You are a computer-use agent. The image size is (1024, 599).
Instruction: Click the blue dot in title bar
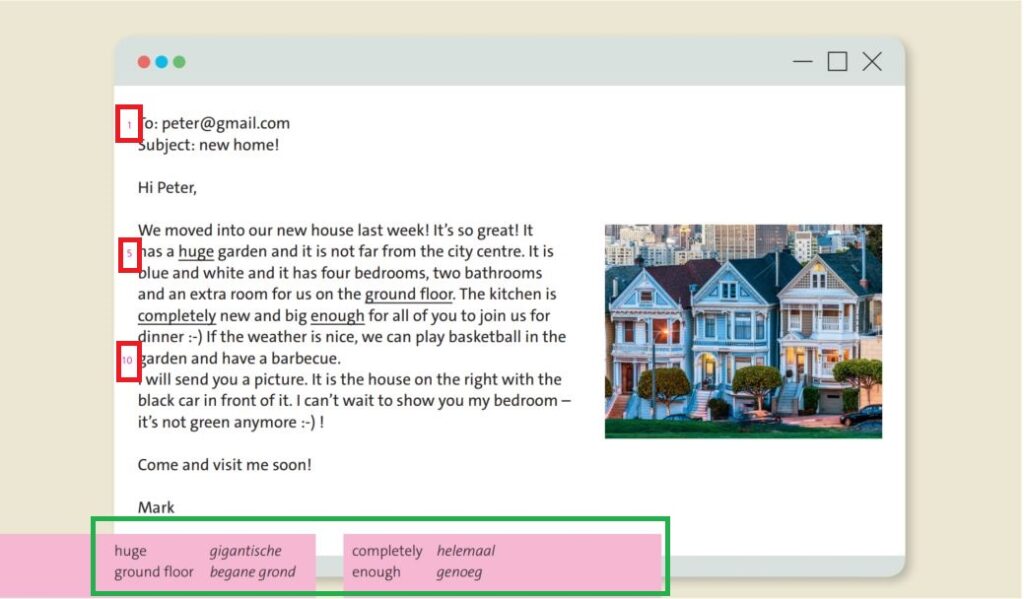pos(161,62)
